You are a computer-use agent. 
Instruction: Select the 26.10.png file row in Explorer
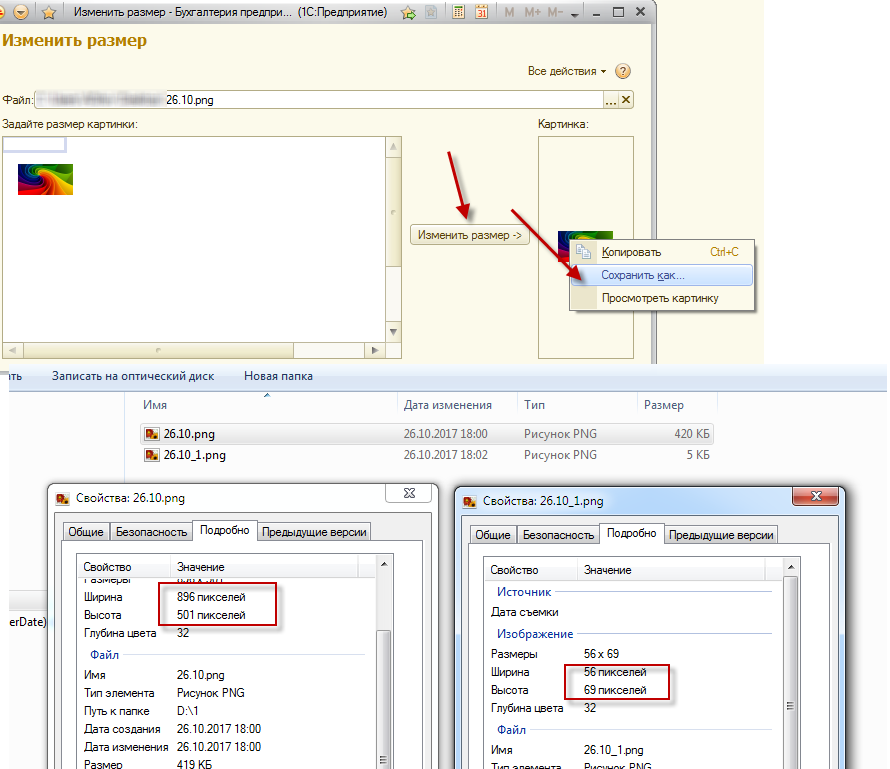point(426,434)
